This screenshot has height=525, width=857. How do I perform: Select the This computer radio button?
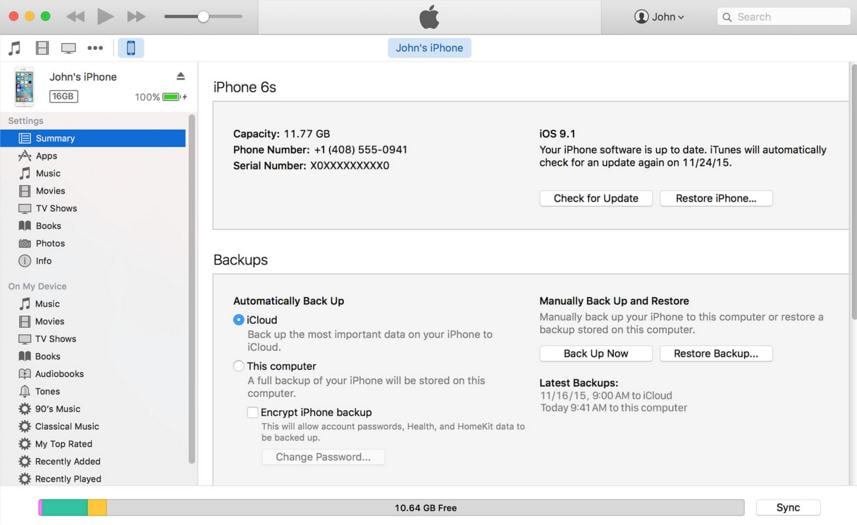[x=238, y=366]
